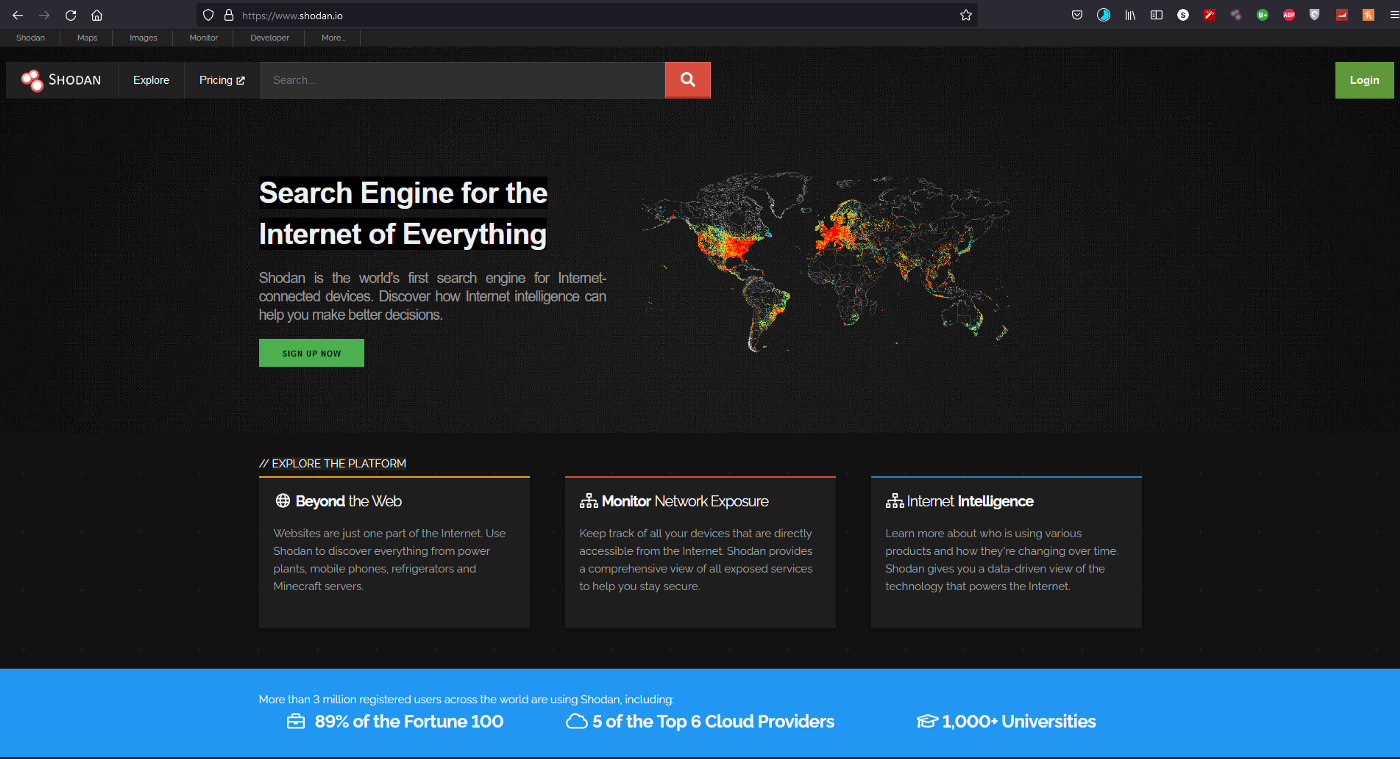
Task: View site security padlock details
Action: coord(228,15)
